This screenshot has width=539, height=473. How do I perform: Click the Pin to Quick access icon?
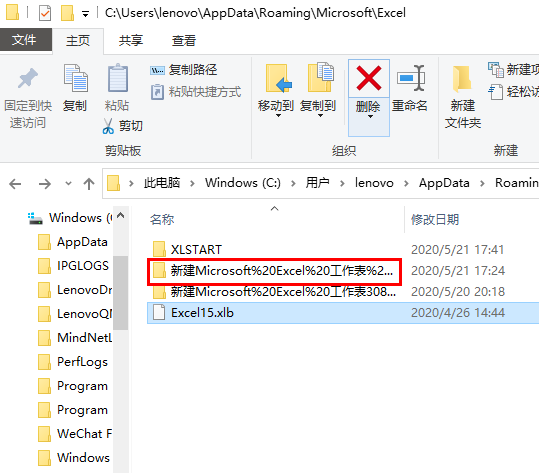coord(28,78)
